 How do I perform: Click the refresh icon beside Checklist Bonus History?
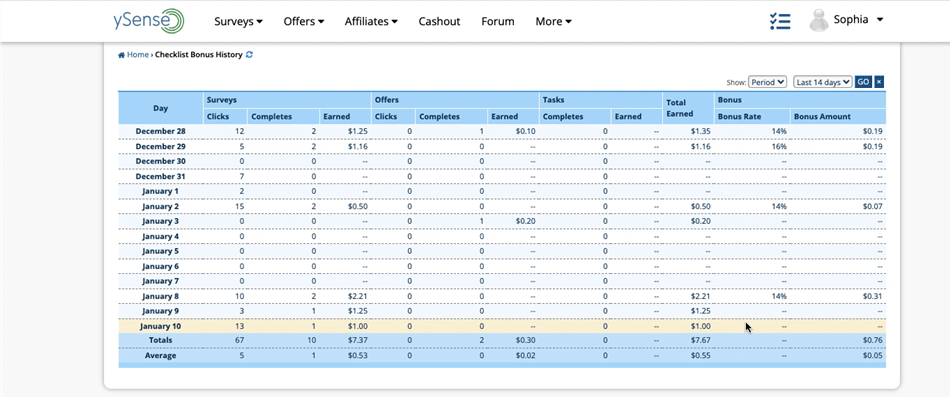point(249,55)
